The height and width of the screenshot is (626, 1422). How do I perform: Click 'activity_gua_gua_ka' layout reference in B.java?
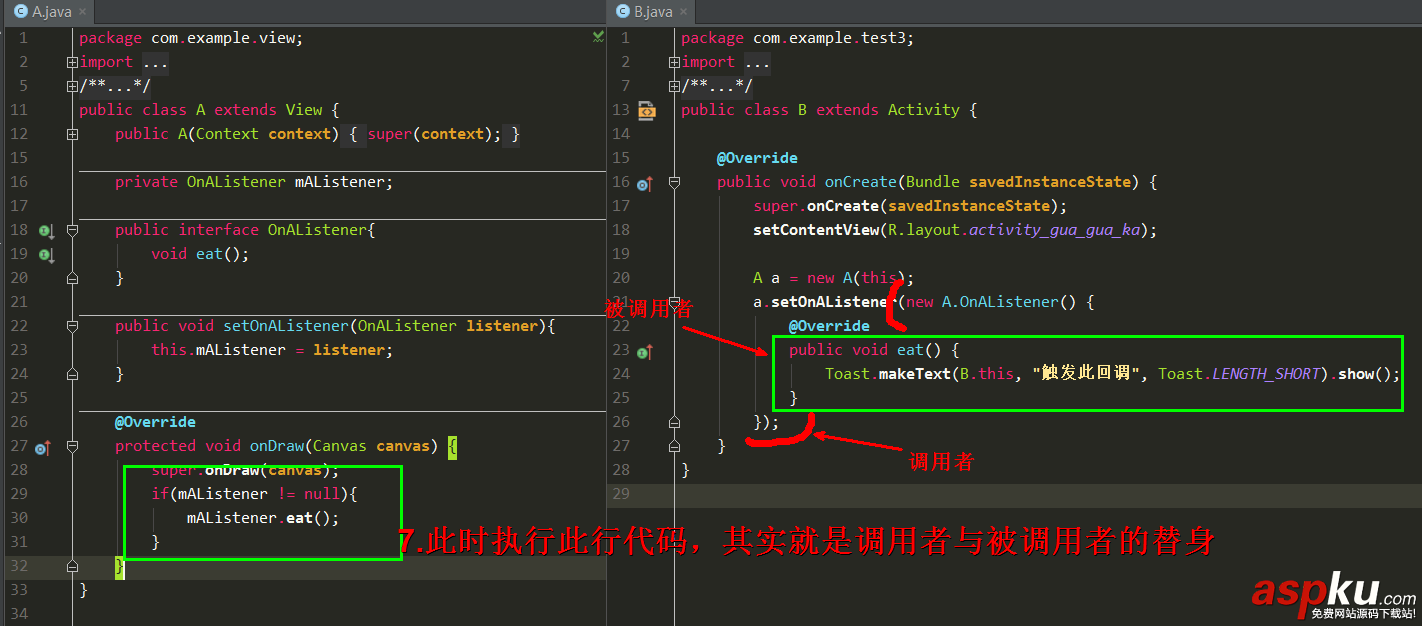[x=1054, y=230]
